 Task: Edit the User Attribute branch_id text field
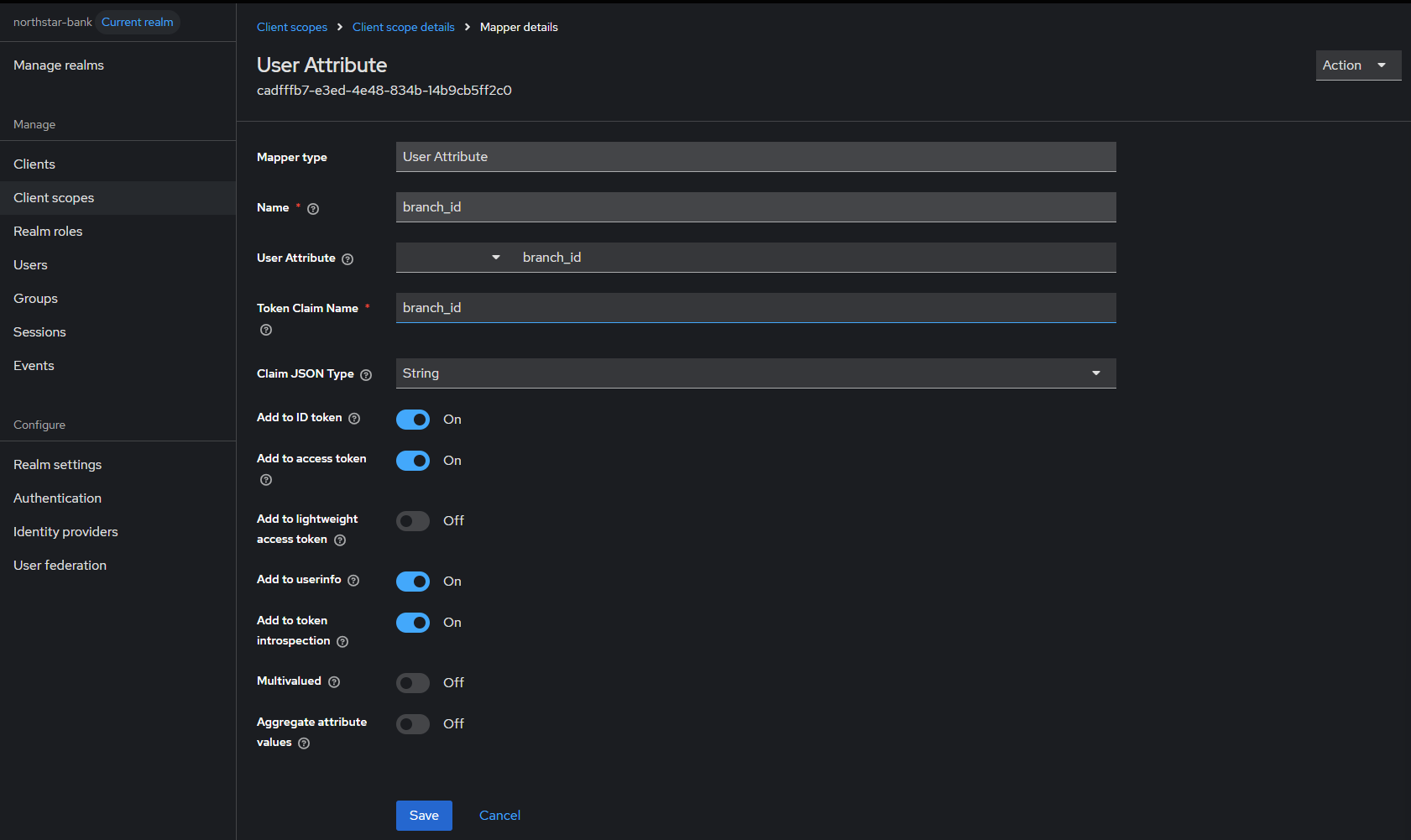[816, 258]
